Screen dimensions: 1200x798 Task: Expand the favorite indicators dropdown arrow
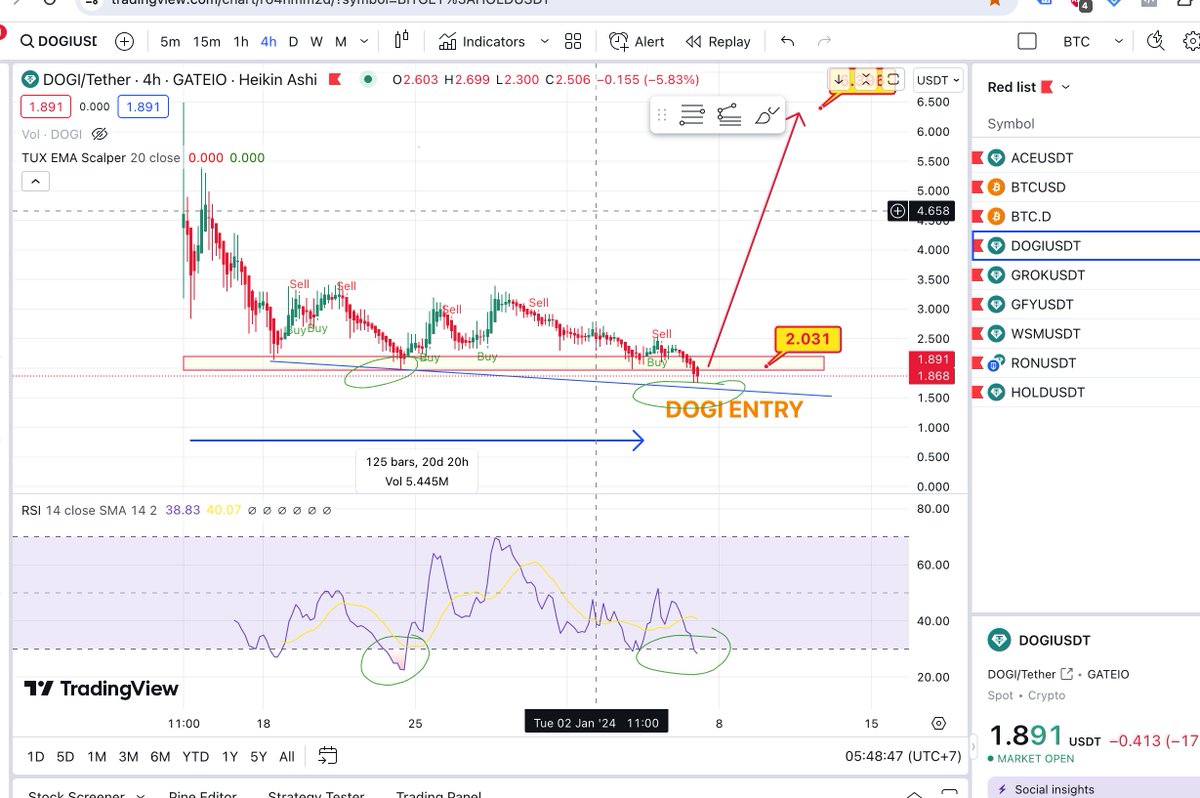[x=544, y=42]
